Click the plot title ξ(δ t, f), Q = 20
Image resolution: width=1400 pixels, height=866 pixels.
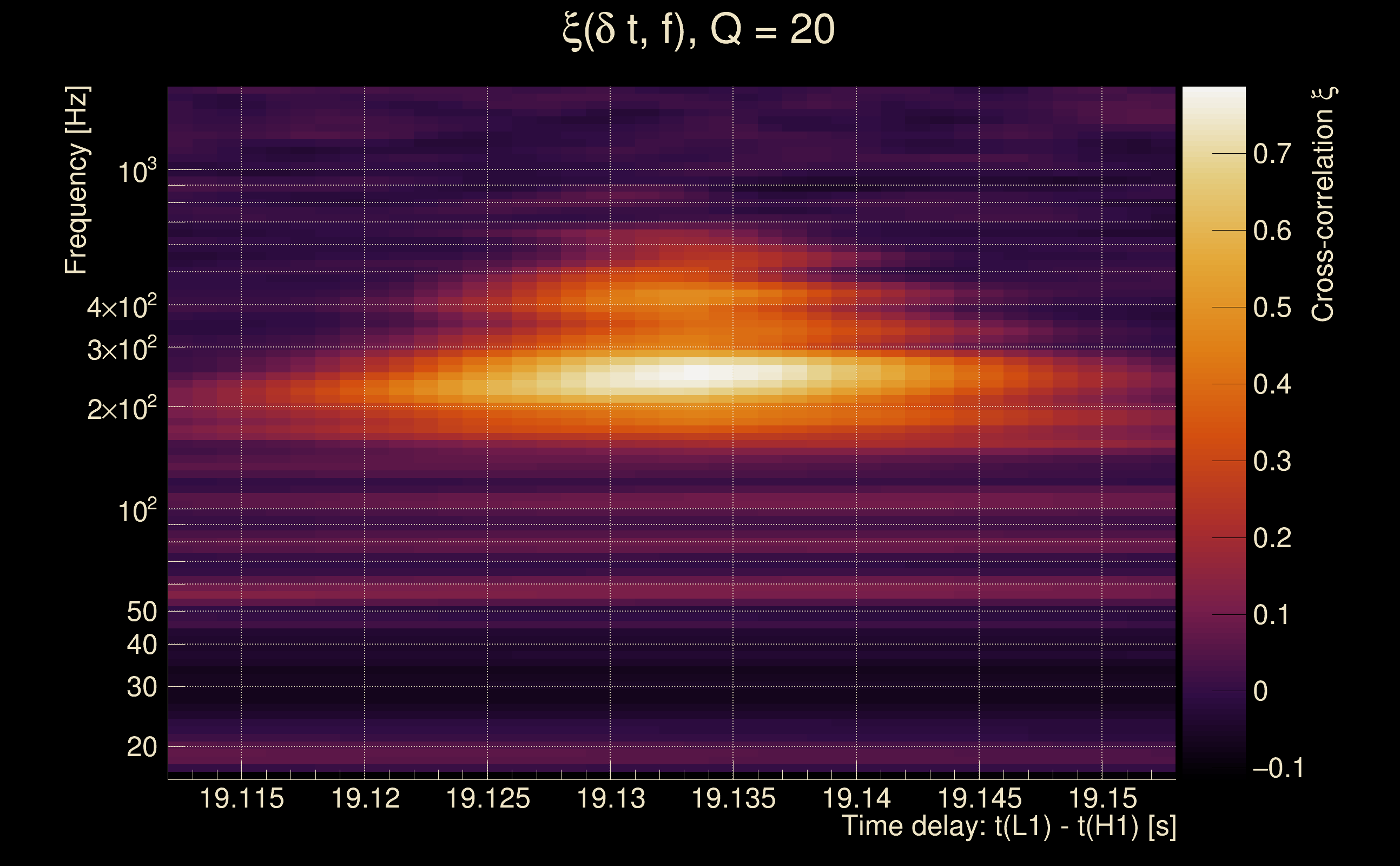[698, 30]
